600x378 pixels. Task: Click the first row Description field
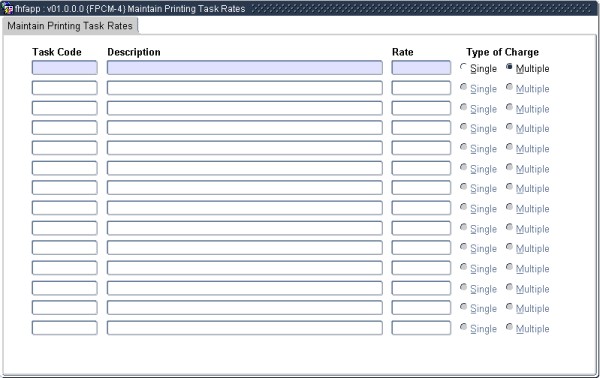[245, 68]
